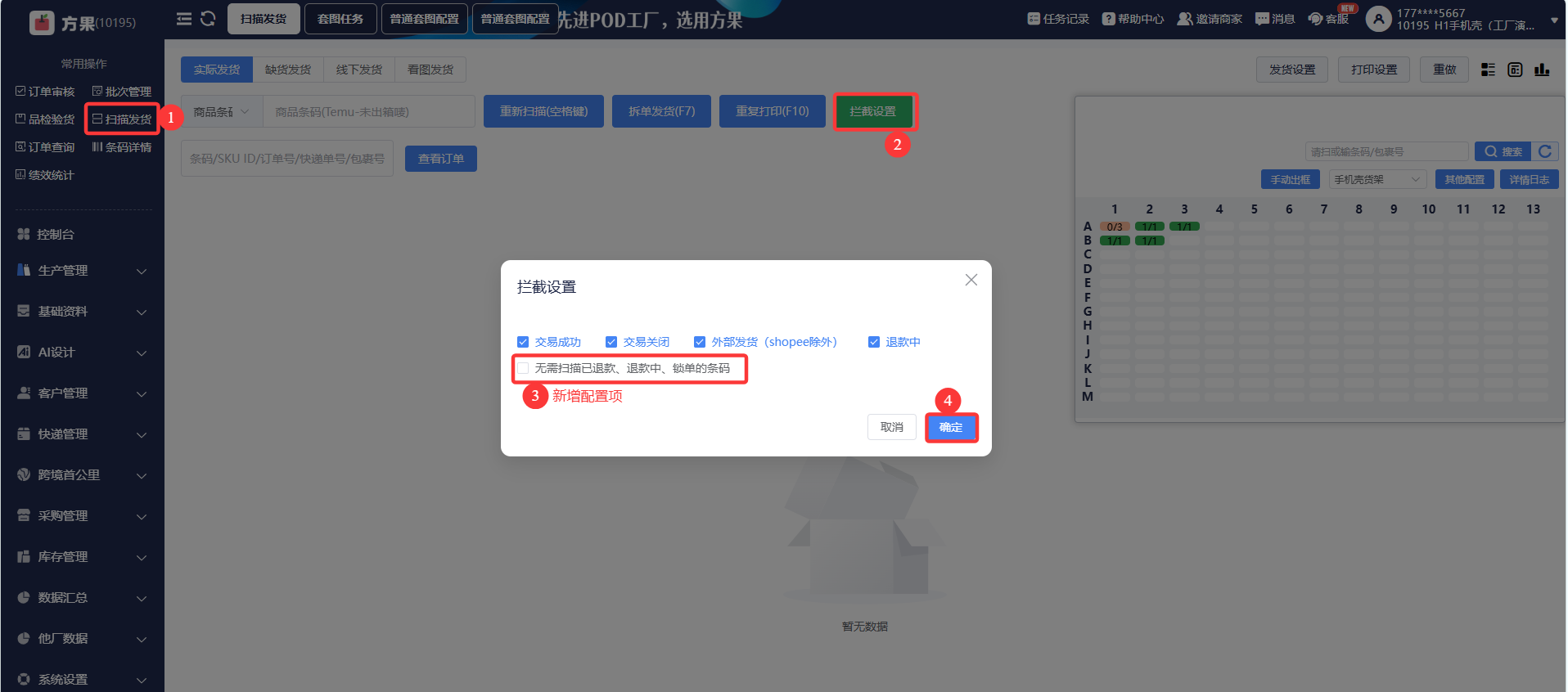The image size is (1568, 692).
Task: Expand the 库存管理 menu
Action: tap(82, 557)
